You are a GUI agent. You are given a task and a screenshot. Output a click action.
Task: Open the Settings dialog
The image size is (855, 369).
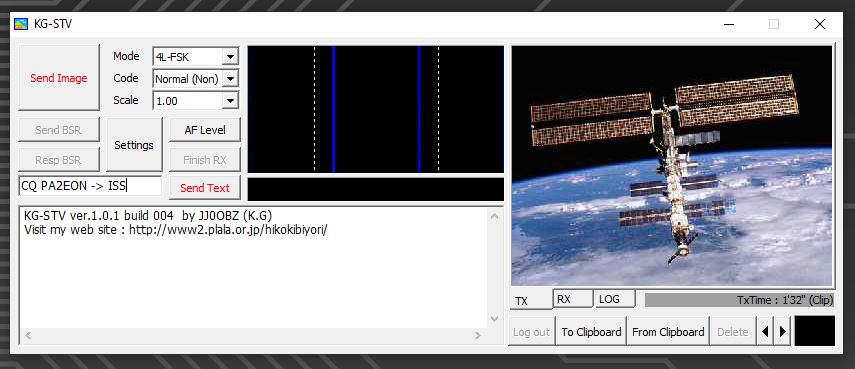(x=134, y=145)
